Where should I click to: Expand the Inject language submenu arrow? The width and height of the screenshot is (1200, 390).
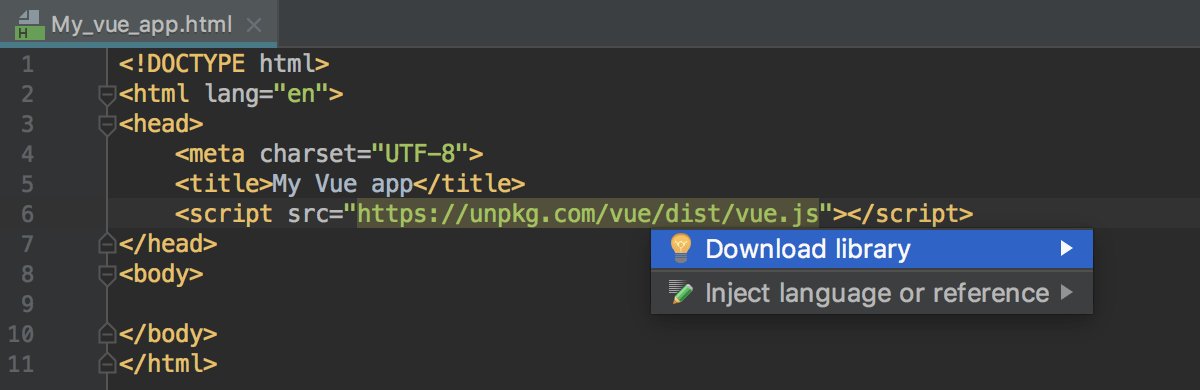click(1067, 293)
